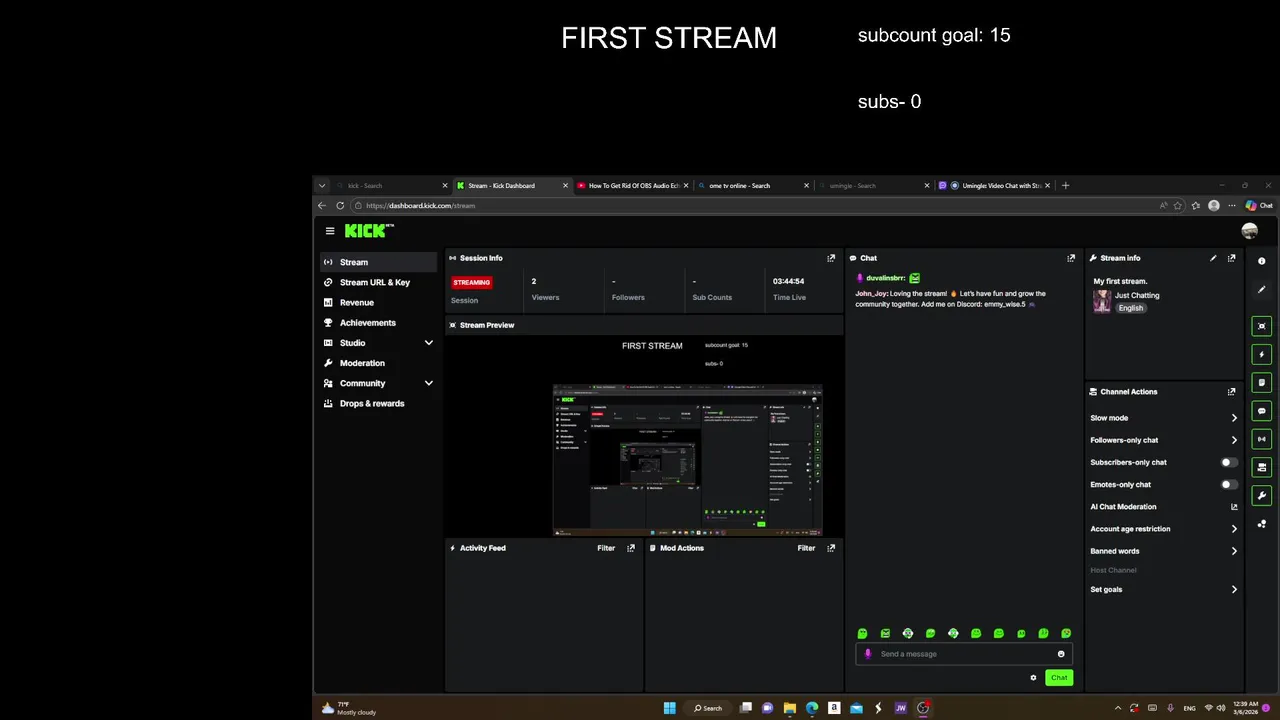Click the Just Chatting category name
1280x720 pixels.
[x=1137, y=296]
